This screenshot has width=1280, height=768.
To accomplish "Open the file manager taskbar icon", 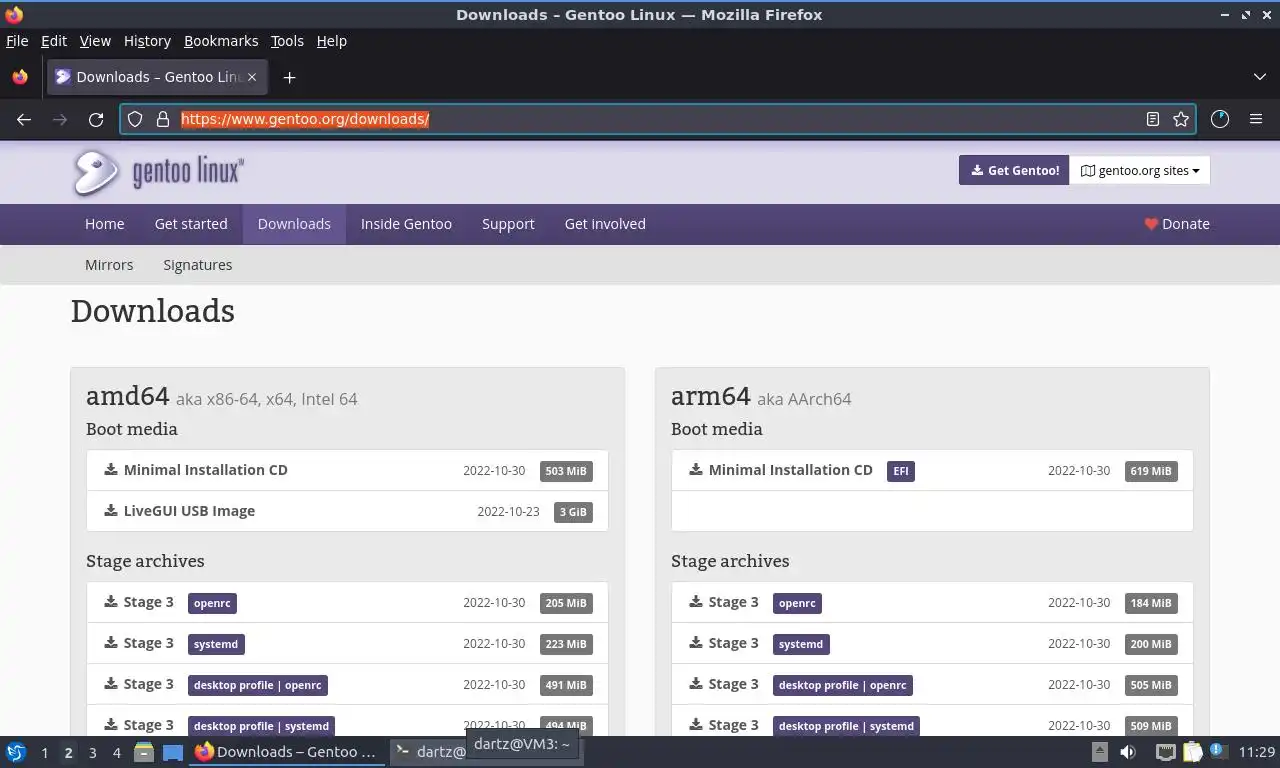I will 144,752.
